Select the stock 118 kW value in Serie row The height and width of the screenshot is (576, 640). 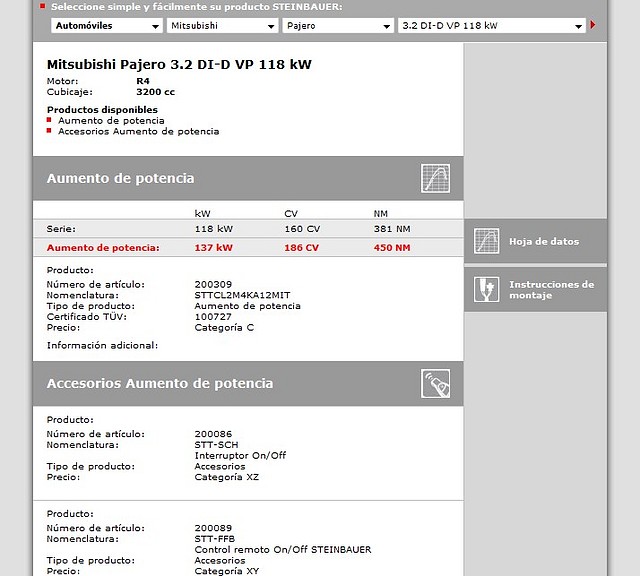point(213,229)
